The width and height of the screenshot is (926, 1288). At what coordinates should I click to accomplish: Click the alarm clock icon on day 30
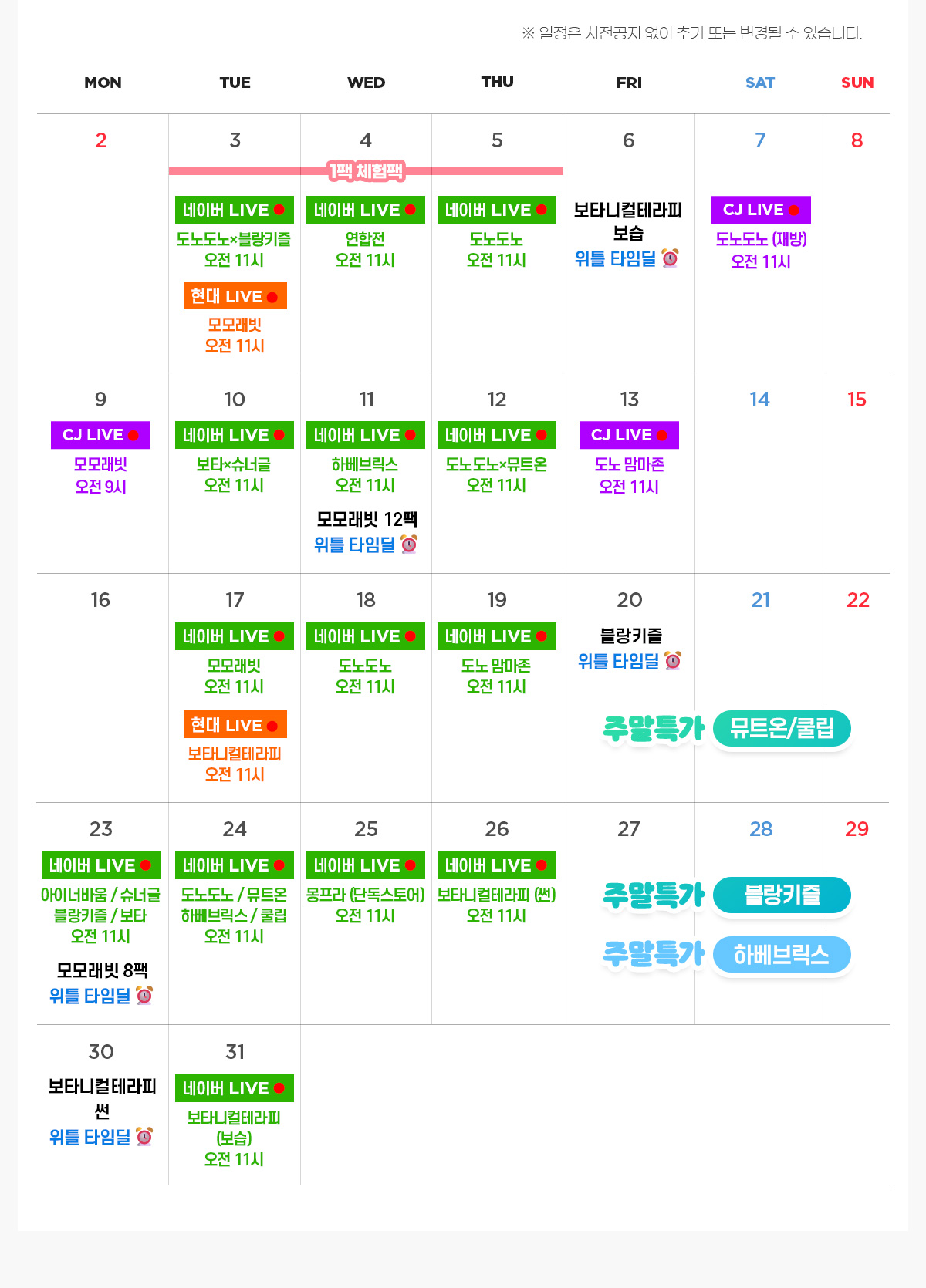point(144,1137)
